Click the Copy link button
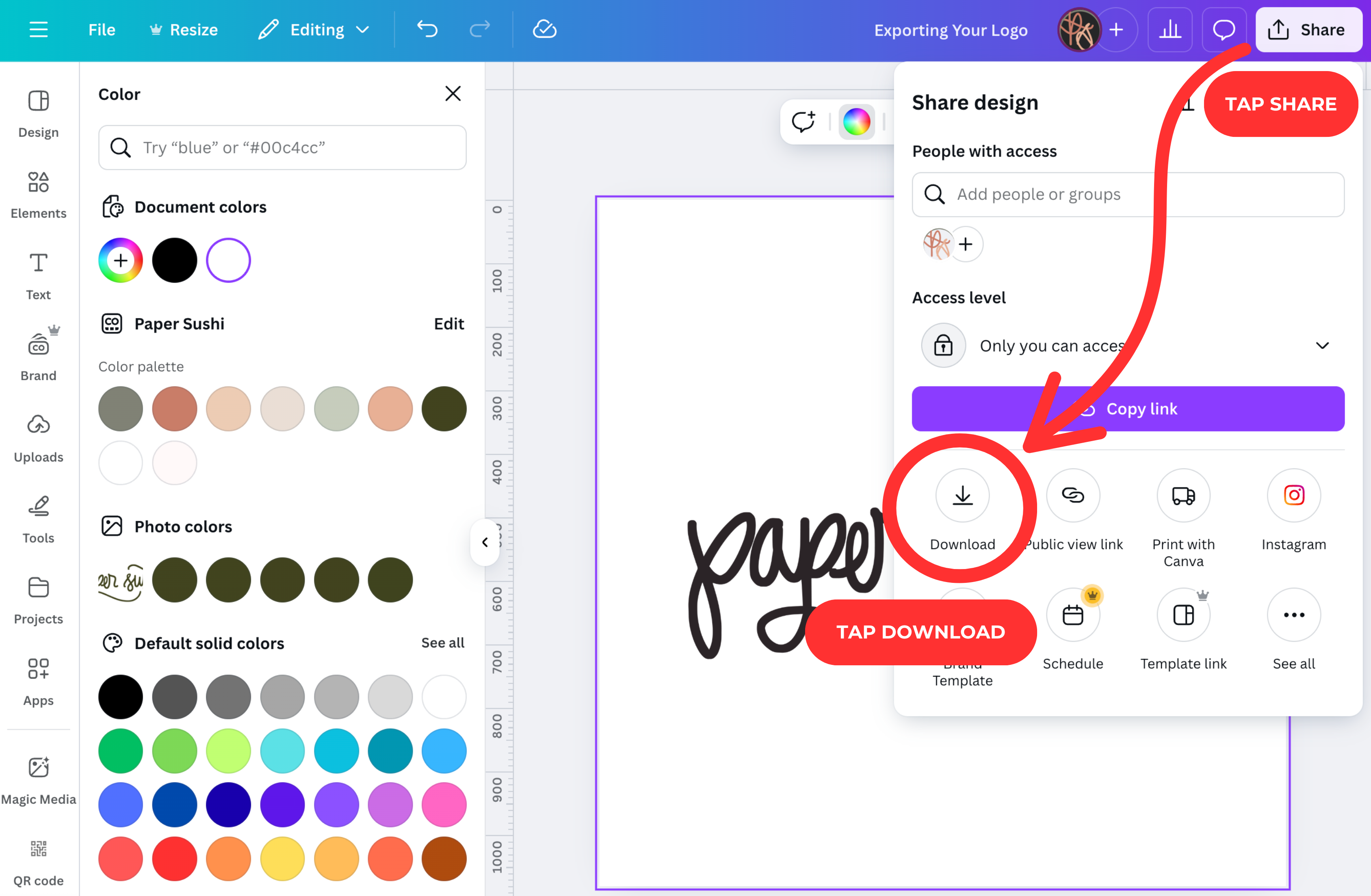Viewport: 1371px width, 896px height. pyautogui.click(x=1128, y=409)
